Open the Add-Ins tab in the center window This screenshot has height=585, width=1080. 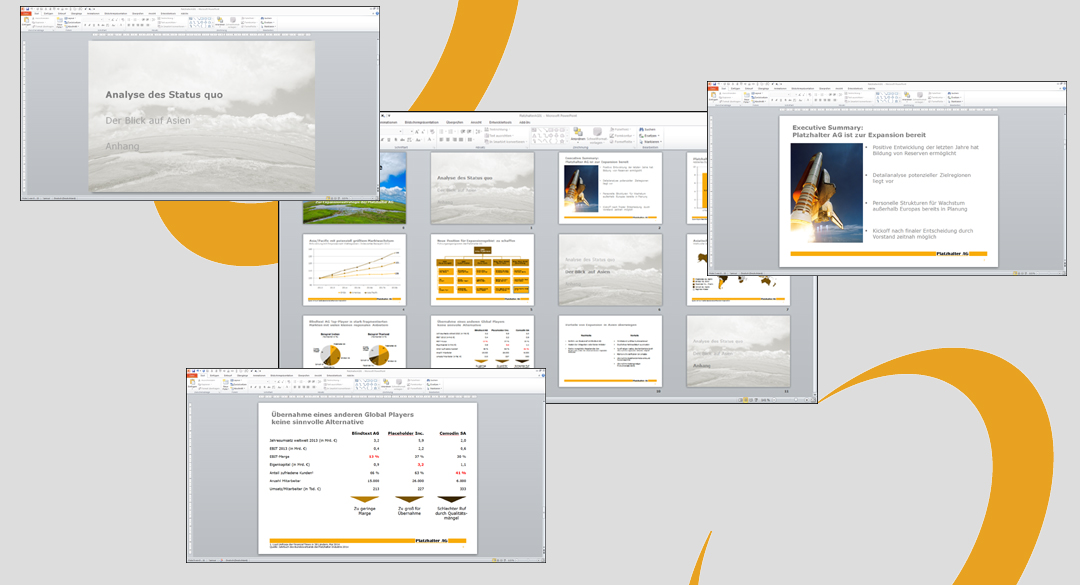point(525,122)
